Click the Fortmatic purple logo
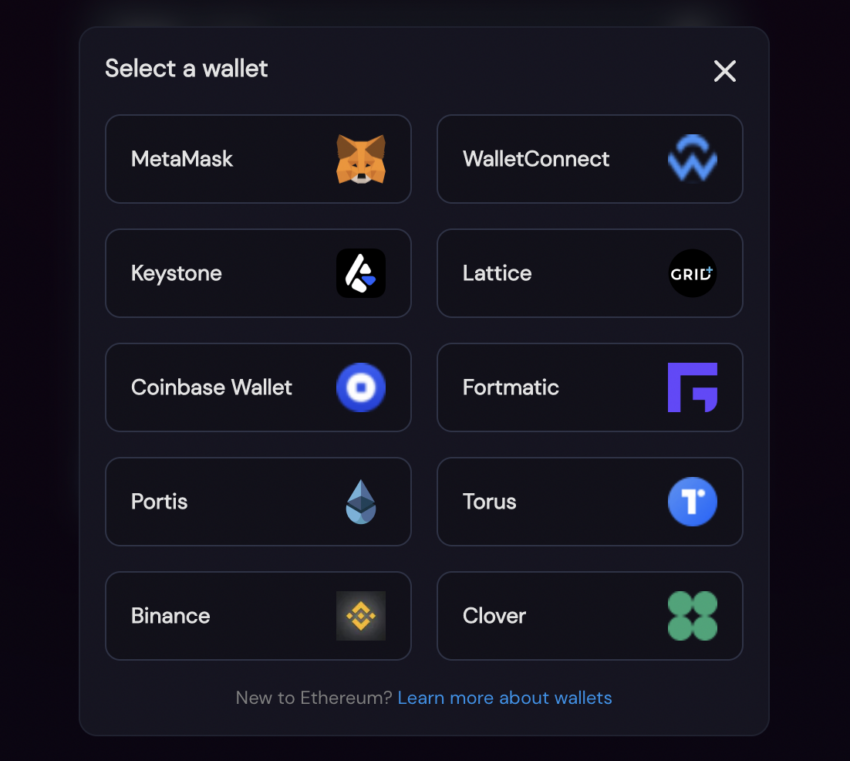Image resolution: width=850 pixels, height=761 pixels. pos(692,388)
